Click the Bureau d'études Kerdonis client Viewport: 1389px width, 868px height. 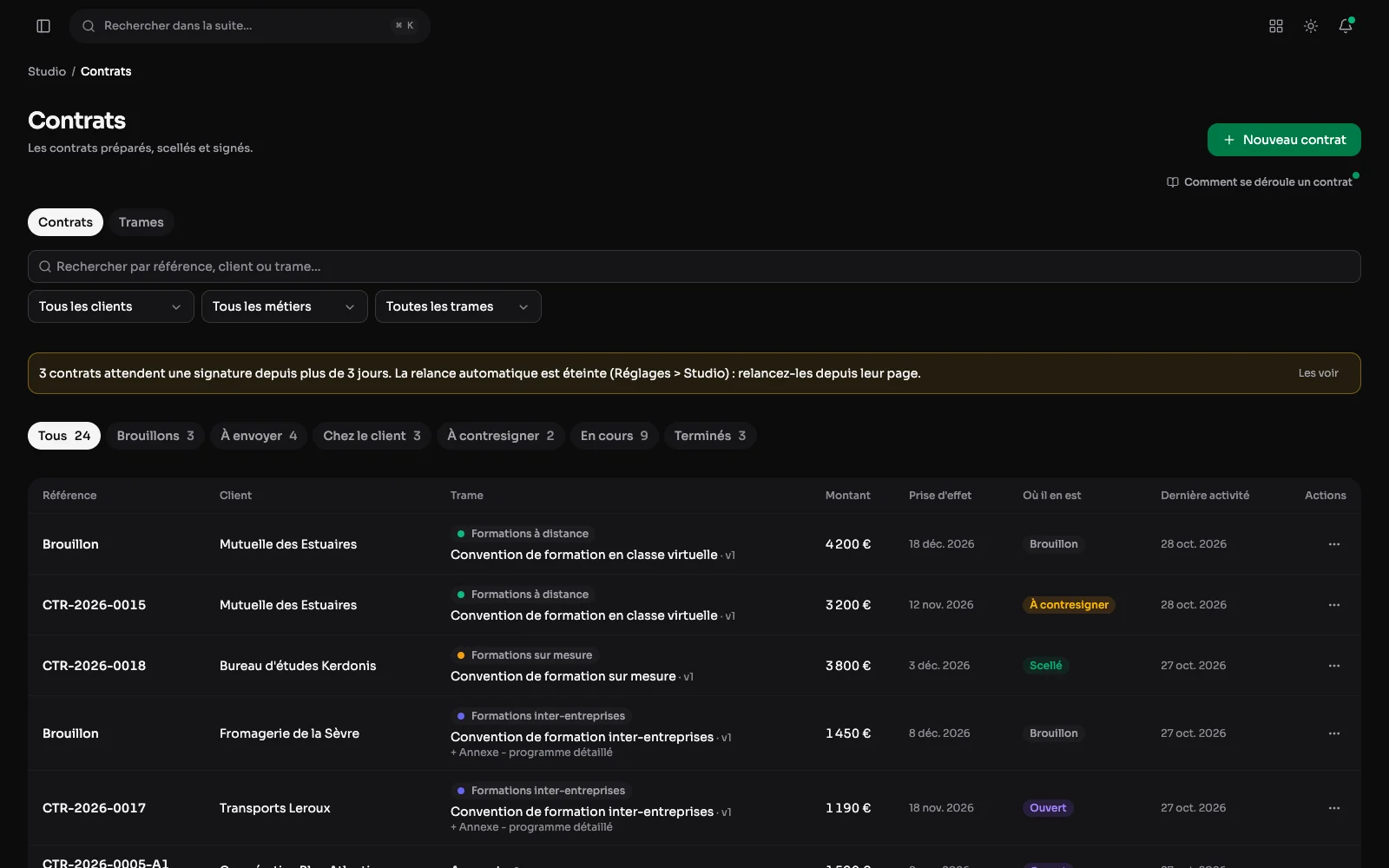(x=298, y=666)
